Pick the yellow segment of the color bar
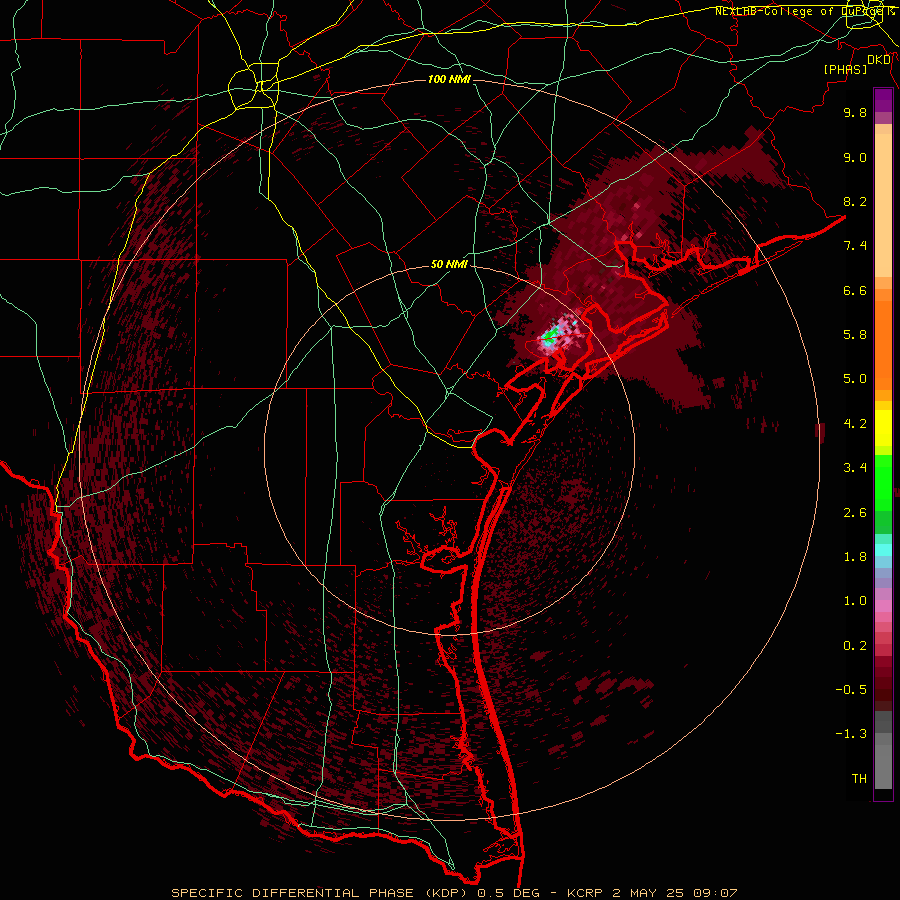The width and height of the screenshot is (900, 900). click(x=883, y=428)
